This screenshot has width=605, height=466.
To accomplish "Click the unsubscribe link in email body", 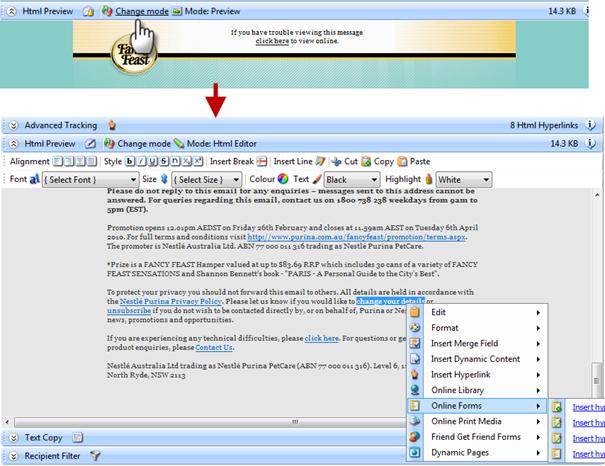I will tap(129, 311).
